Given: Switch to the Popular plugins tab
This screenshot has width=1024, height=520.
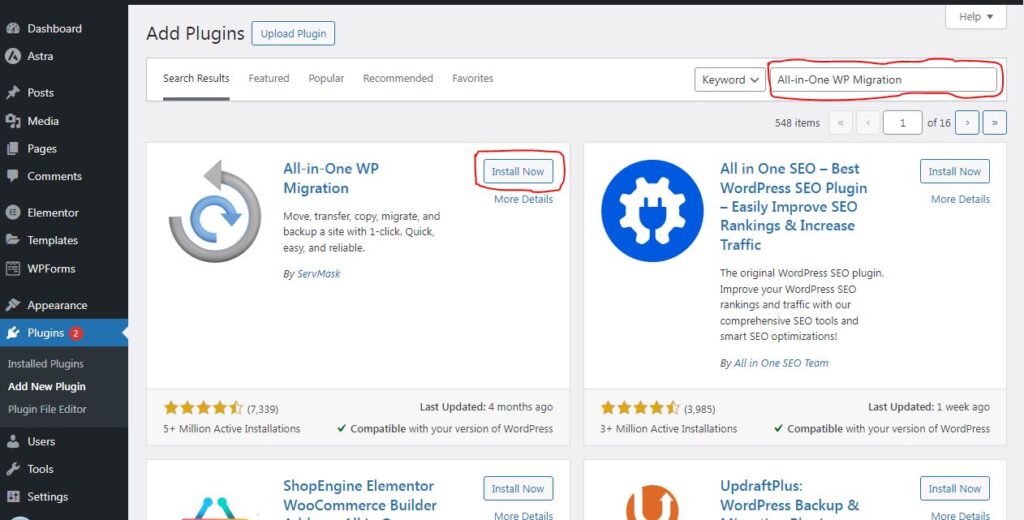Looking at the screenshot, I should click(326, 78).
